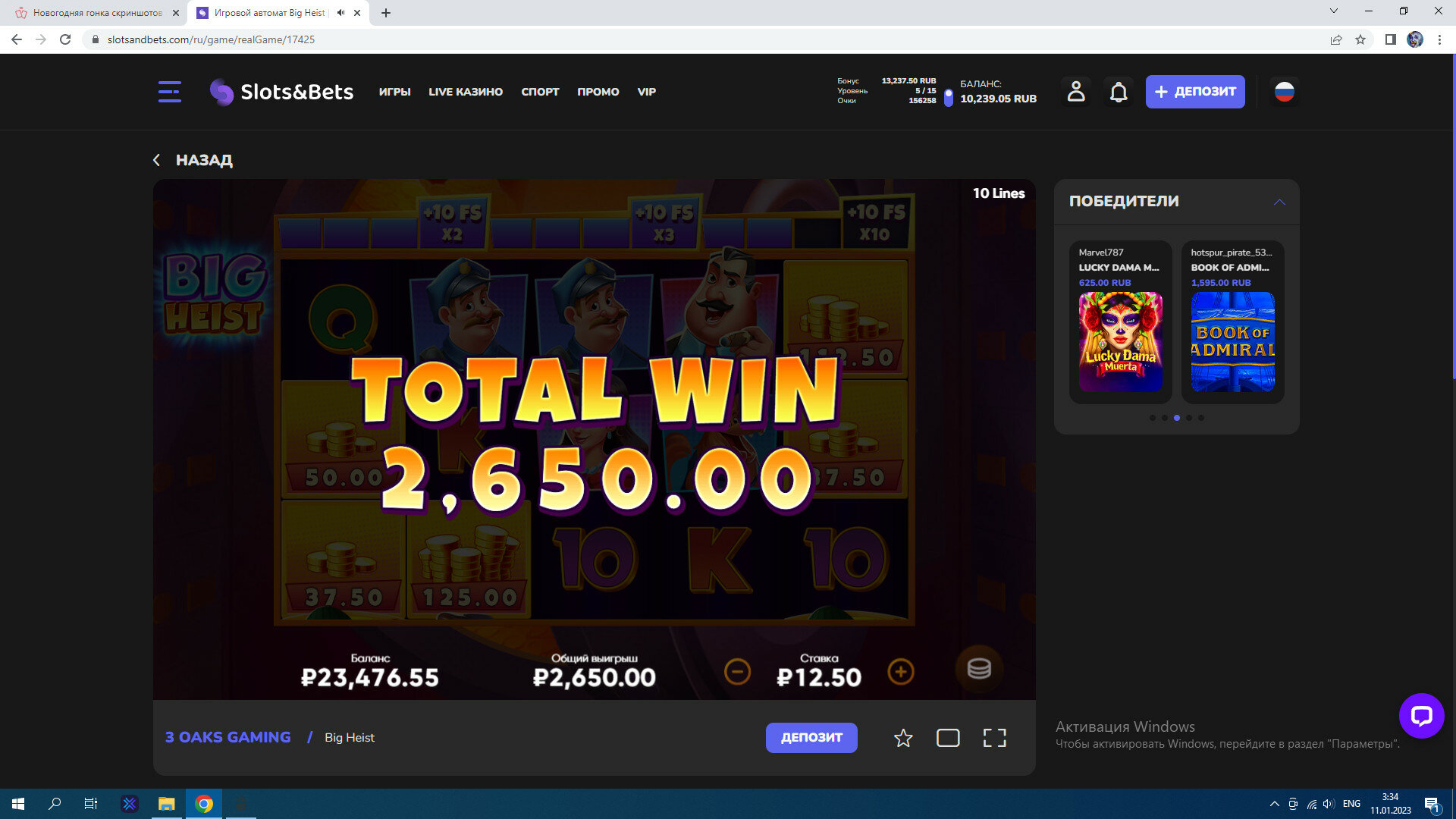Add Big Heist to favorites star
Screen dimensions: 1456x819
(x=902, y=738)
